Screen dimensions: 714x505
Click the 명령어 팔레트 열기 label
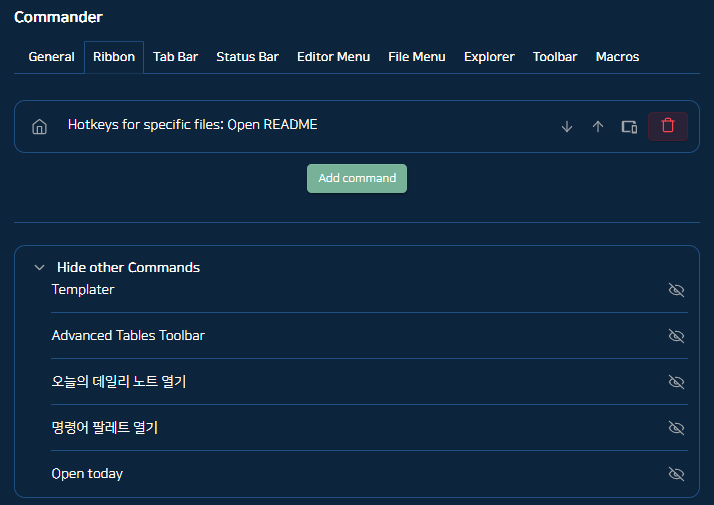click(105, 428)
